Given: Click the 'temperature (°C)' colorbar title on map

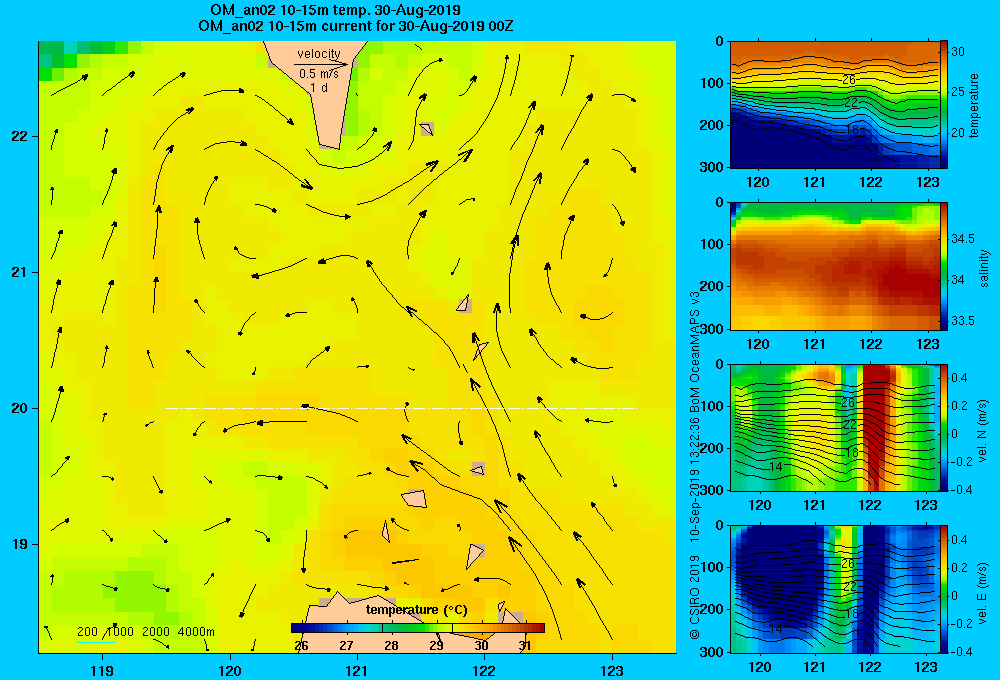Looking at the screenshot, I should tap(416, 610).
